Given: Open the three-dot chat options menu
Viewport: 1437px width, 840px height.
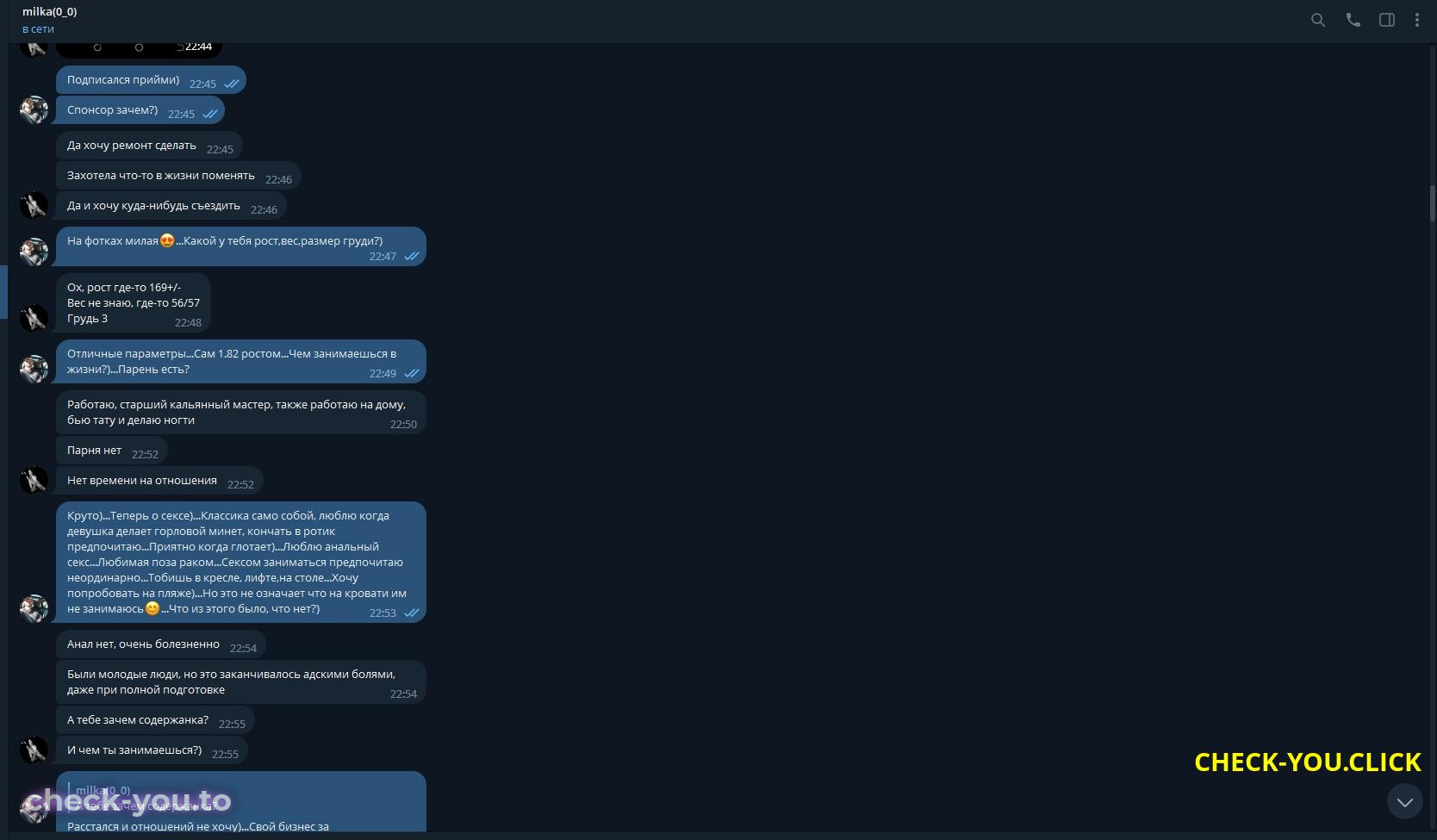Looking at the screenshot, I should point(1417,20).
